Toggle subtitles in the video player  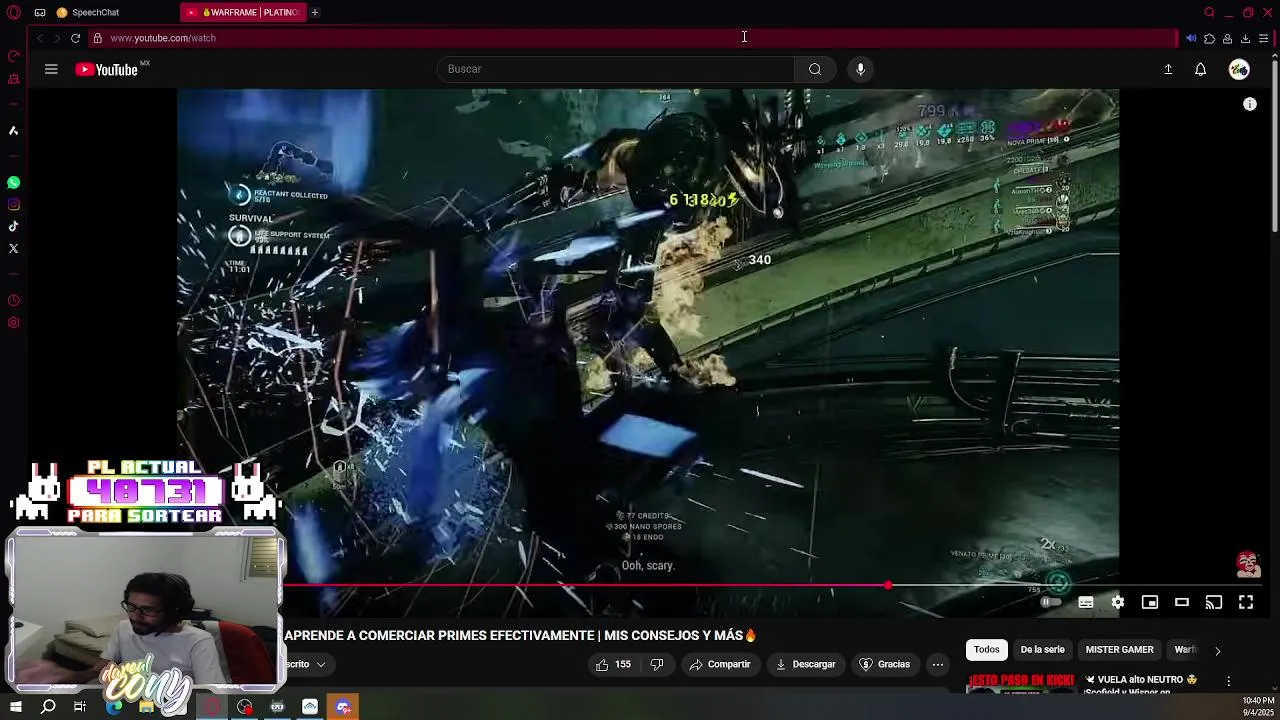(1085, 602)
